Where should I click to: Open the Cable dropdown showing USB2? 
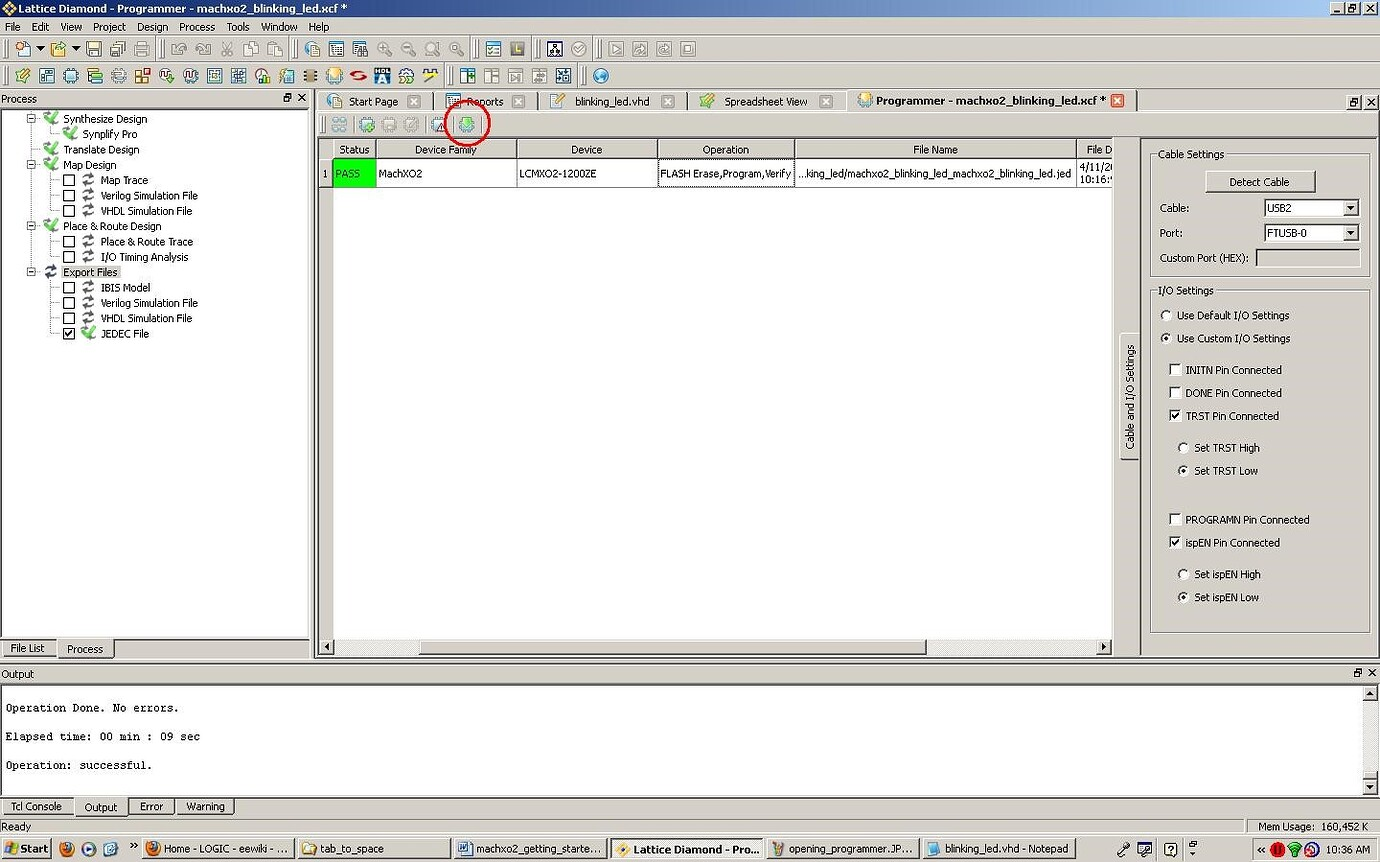1351,208
